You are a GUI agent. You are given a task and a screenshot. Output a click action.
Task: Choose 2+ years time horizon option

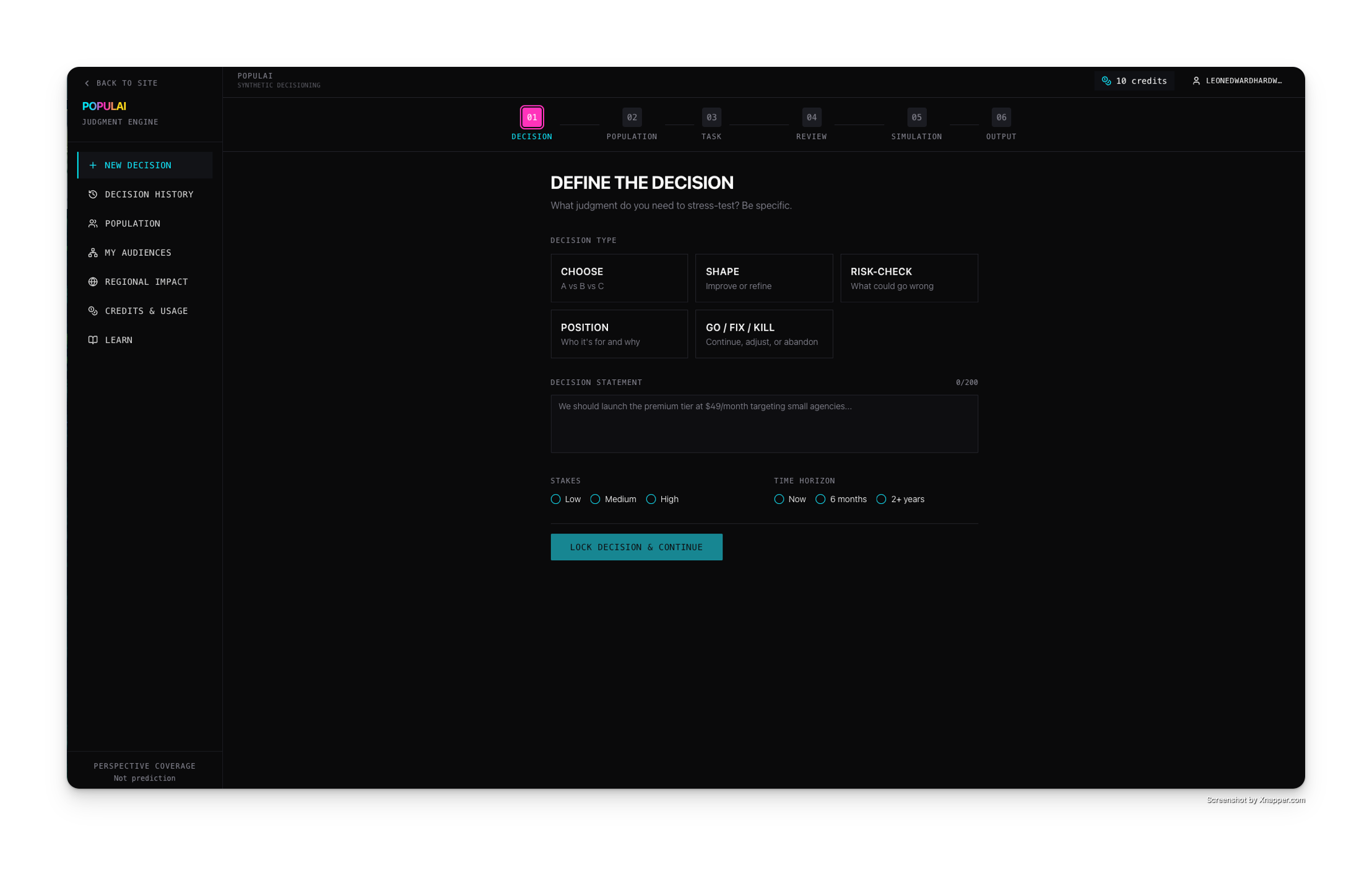881,500
